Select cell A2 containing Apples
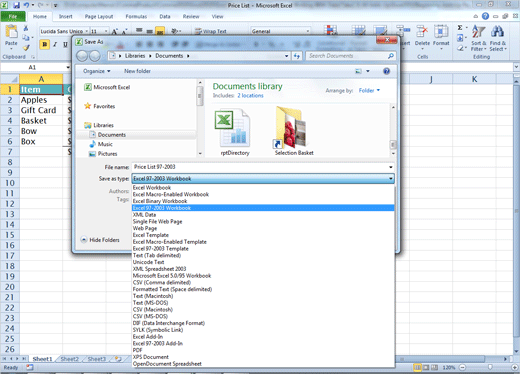 click(x=41, y=100)
